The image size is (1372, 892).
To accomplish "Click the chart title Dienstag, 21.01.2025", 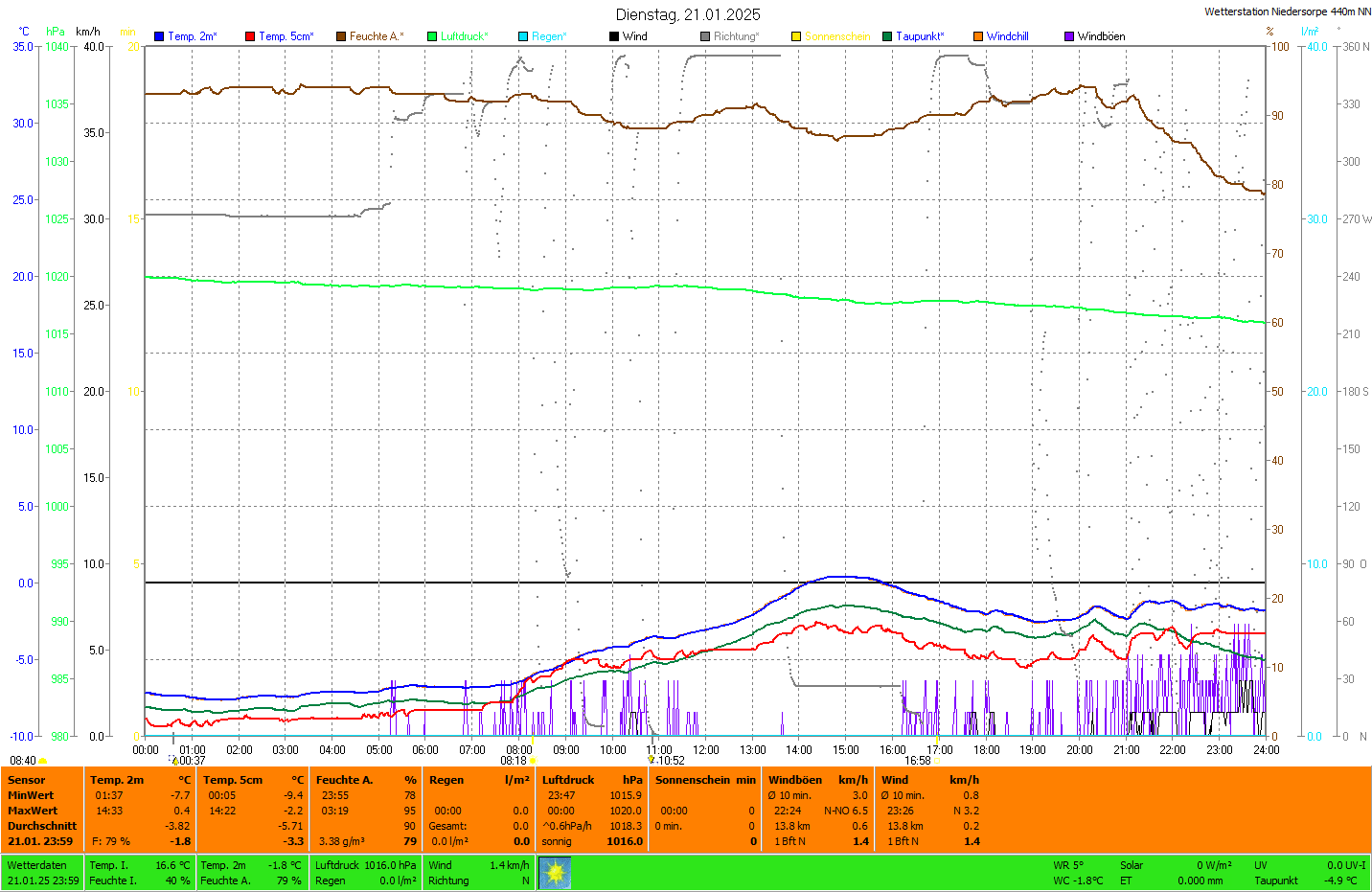I will pyautogui.click(x=688, y=14).
